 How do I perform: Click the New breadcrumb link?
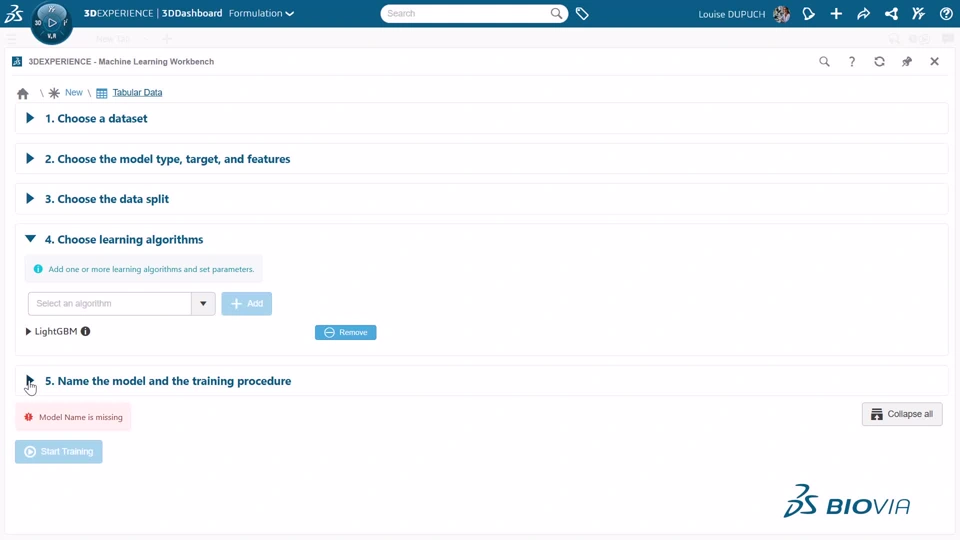click(x=73, y=92)
